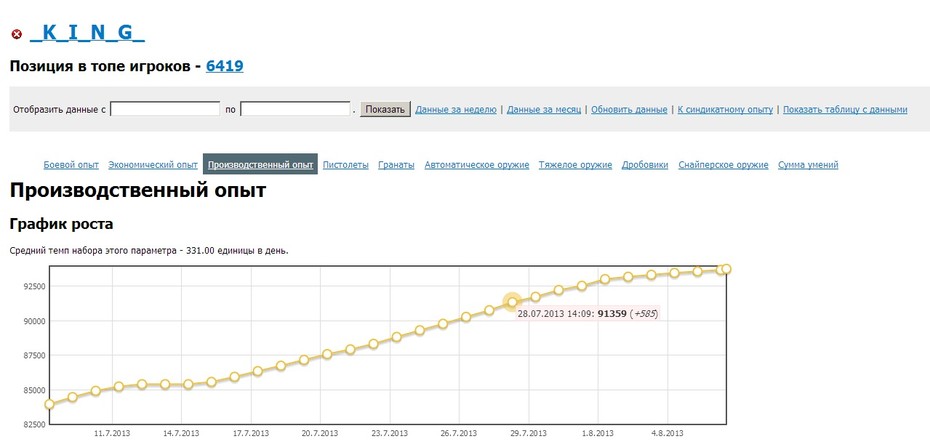Image resolution: width=930 pixels, height=447 pixels.
Task: Focus the start date field after 'Отобразить данные с'
Action: click(165, 109)
